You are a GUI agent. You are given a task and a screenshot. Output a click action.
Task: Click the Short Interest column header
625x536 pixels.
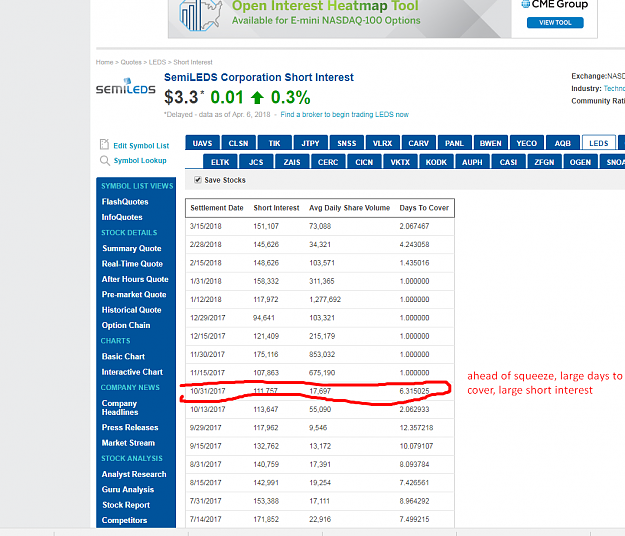[276, 208]
